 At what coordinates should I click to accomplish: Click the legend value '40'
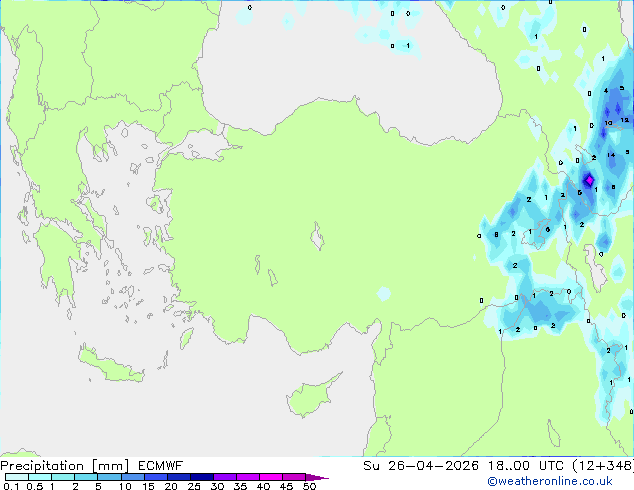pos(263,486)
